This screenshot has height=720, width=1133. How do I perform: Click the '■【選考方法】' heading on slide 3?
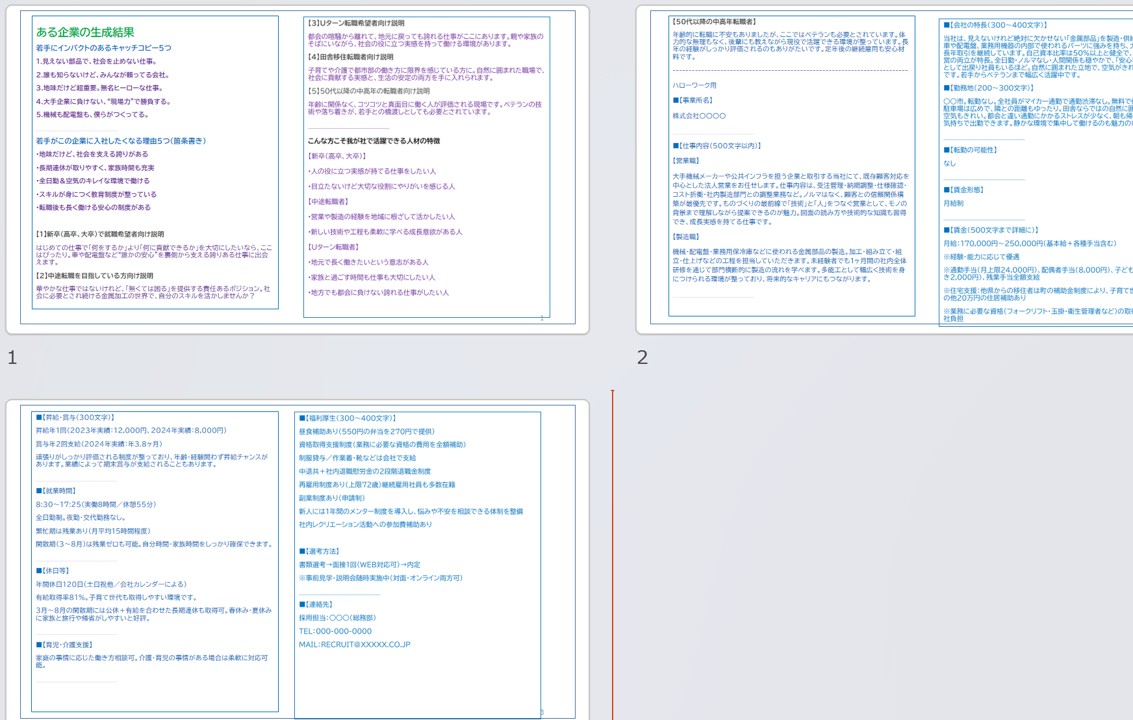319,551
